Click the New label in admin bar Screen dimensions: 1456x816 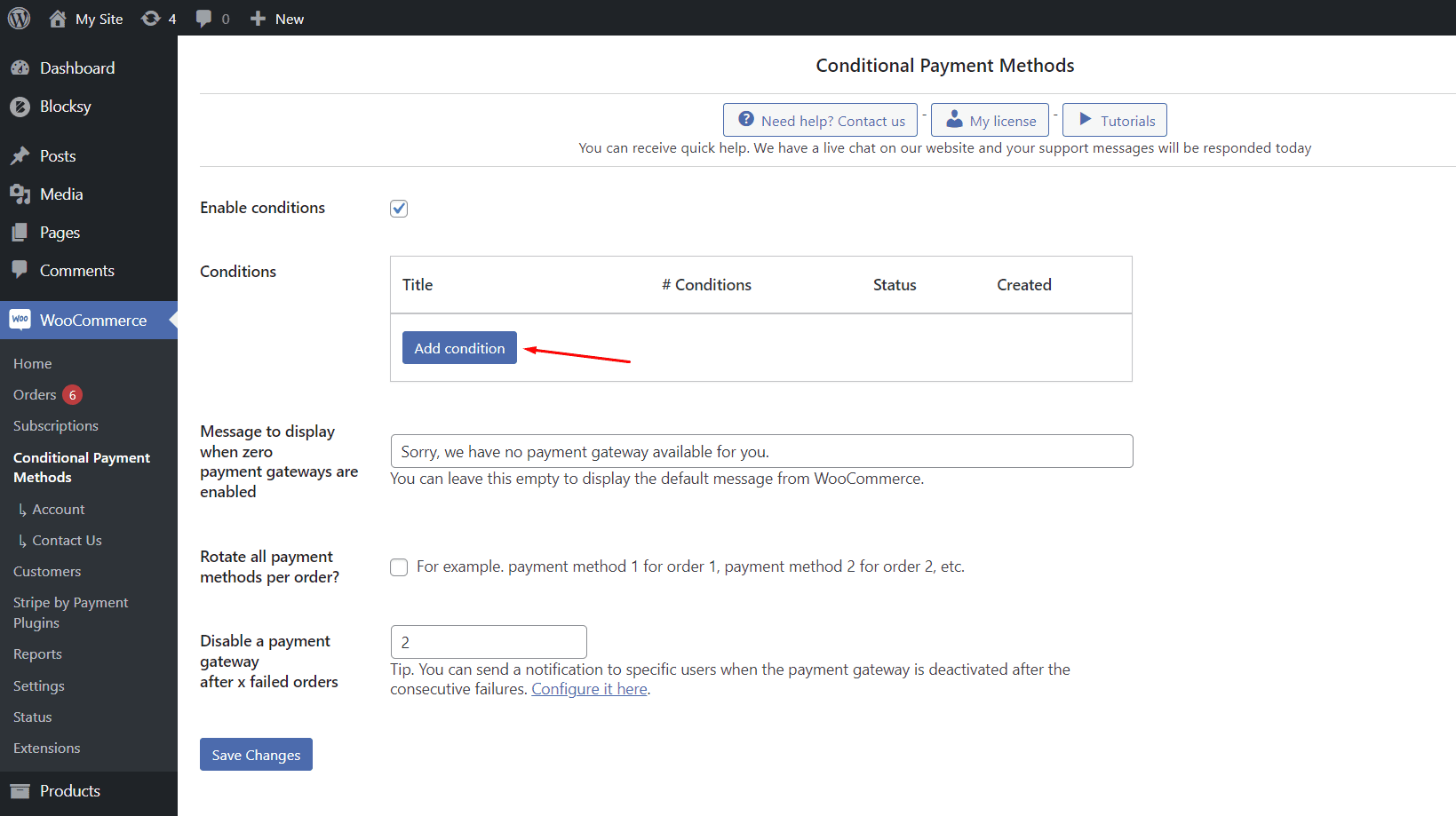coord(290,19)
